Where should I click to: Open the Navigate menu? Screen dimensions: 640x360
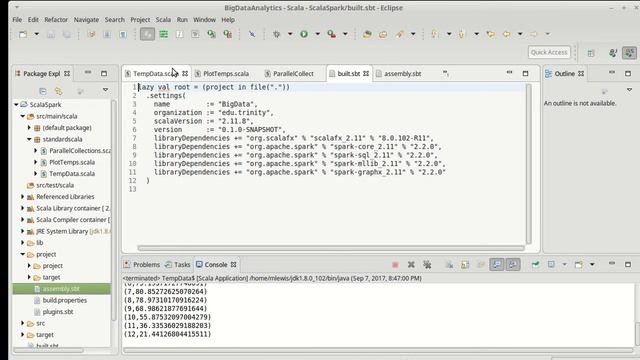click(86, 20)
